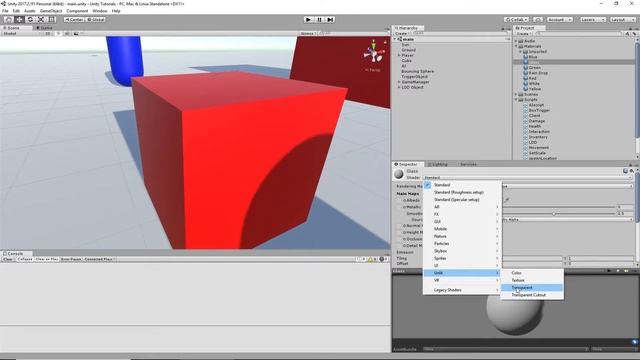Select the BoxTrigger script icon

pyautogui.click(x=526, y=110)
